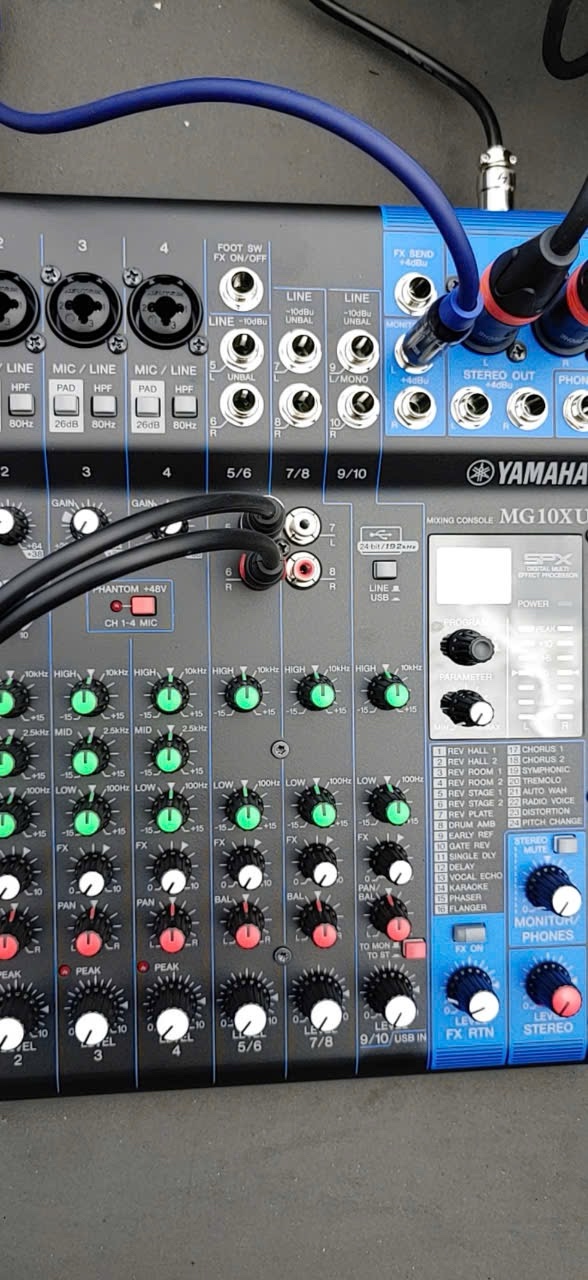The height and width of the screenshot is (1280, 588).
Task: Click the channel 4 MIC/LINE combo input
Action: pyautogui.click(x=165, y=309)
